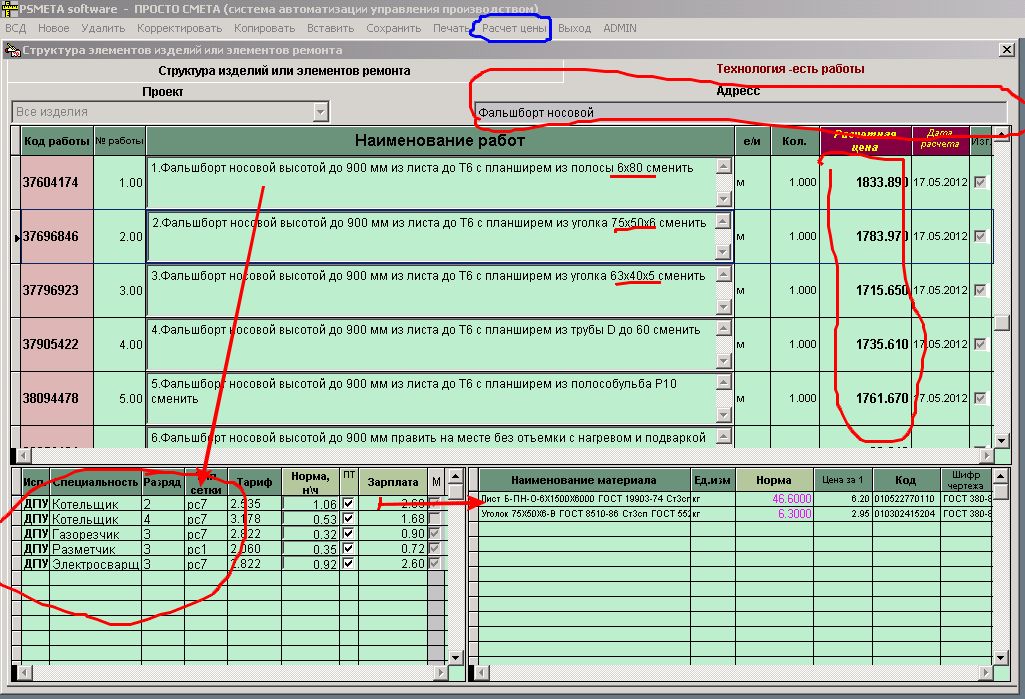
Task: Open the Печать menu
Action: [451, 28]
